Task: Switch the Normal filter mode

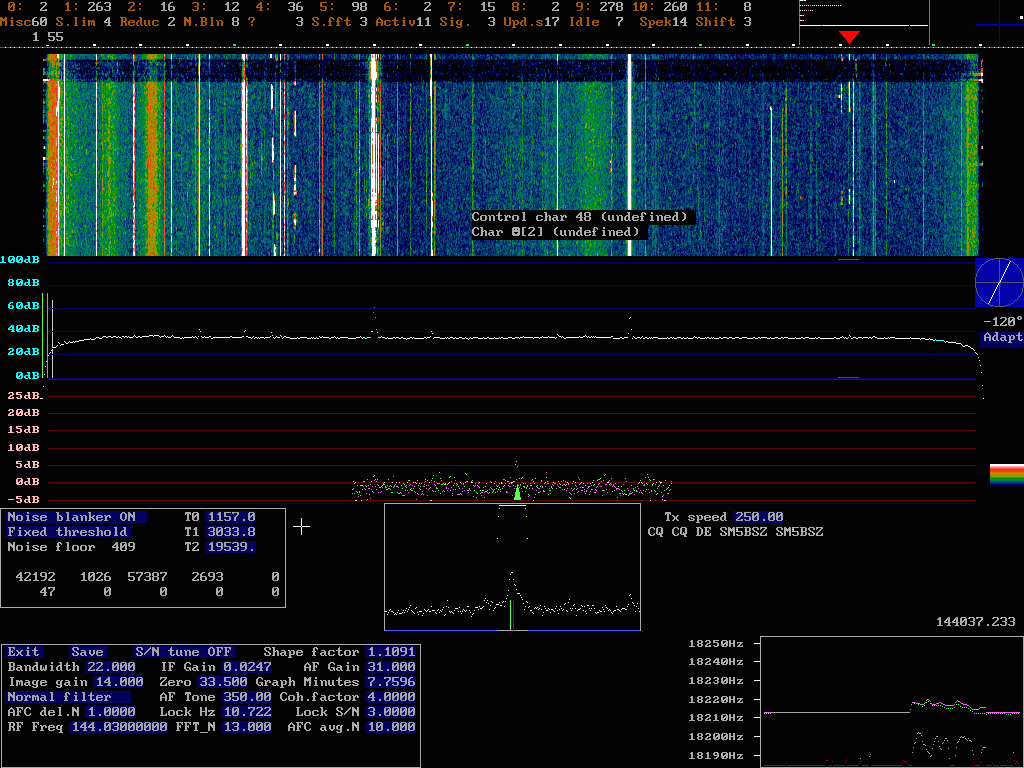Action: point(69,697)
